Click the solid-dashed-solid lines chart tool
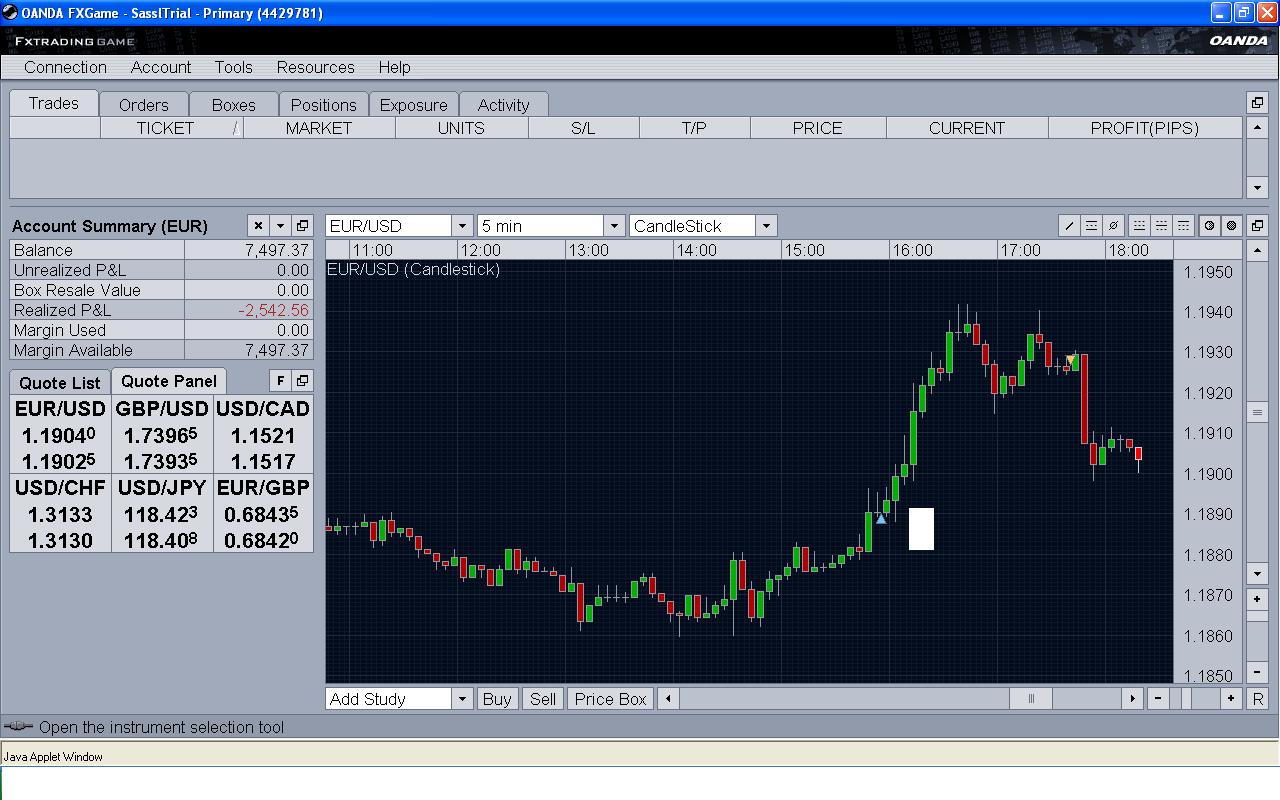Image resolution: width=1280 pixels, height=800 pixels. tap(1091, 226)
